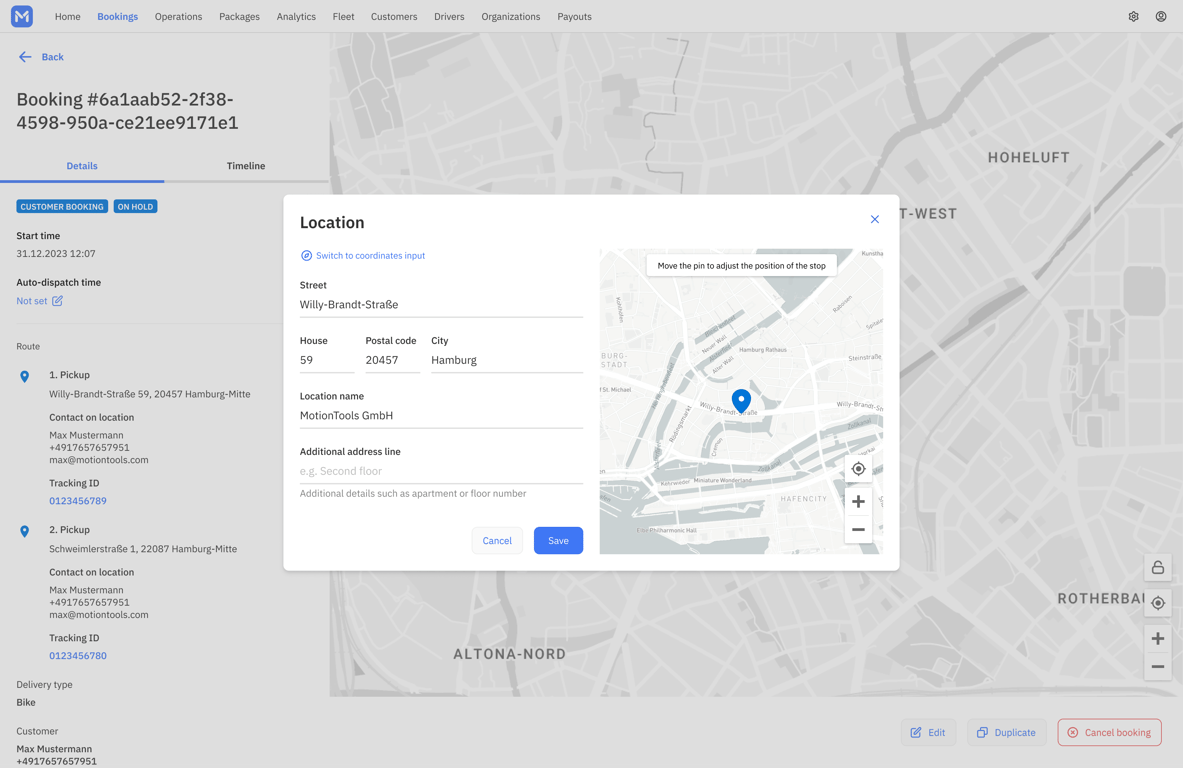Viewport: 1183px width, 768px height.
Task: Click Switch to coordinates input link
Action: [370, 256]
